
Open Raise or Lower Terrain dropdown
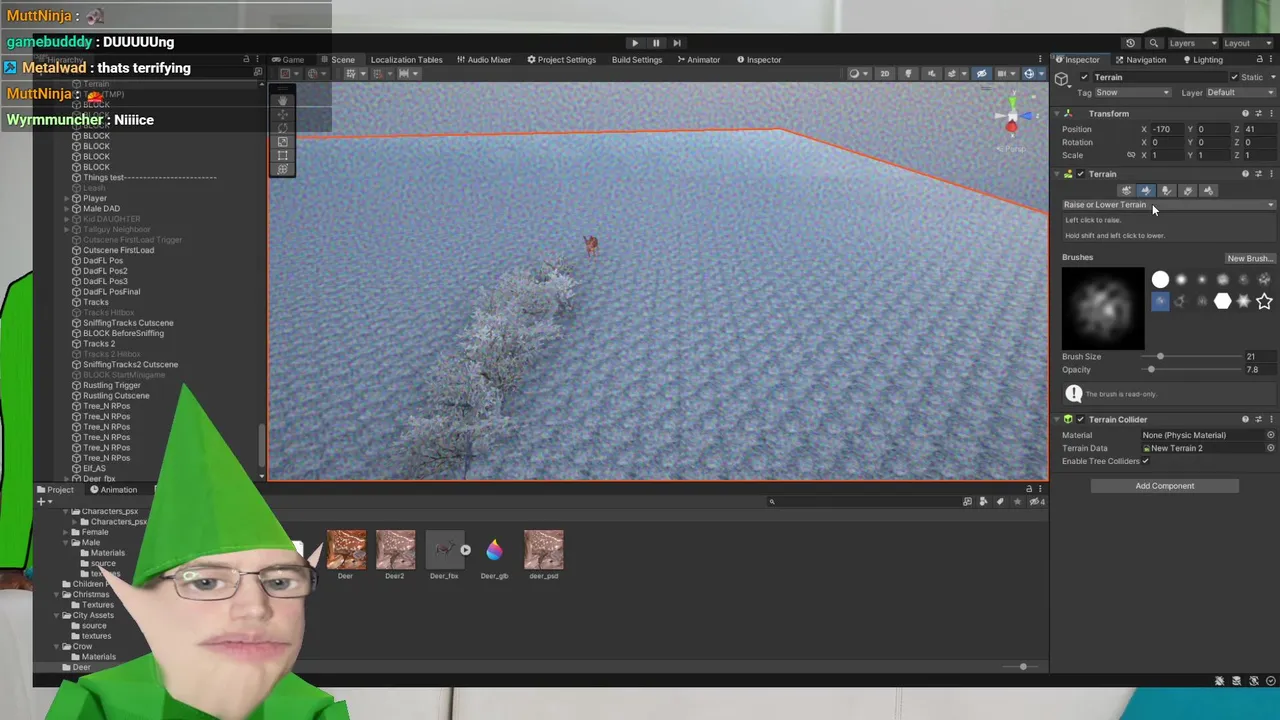(x=1169, y=205)
